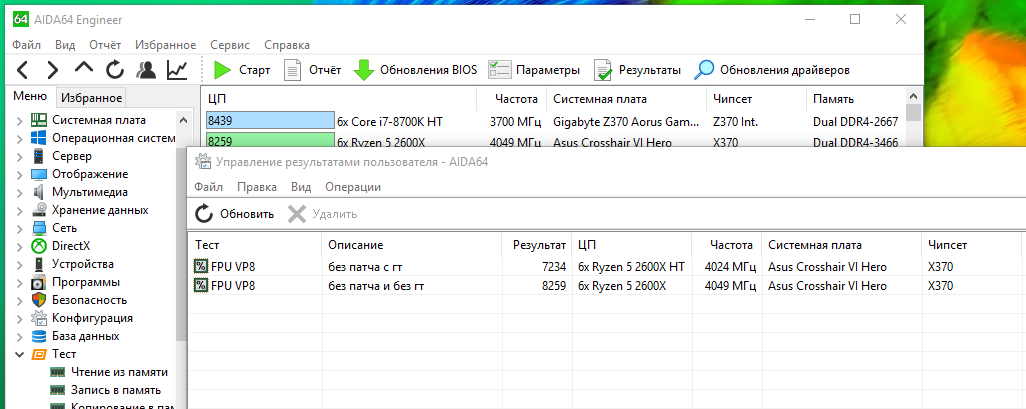Select Операционная система Windows icon in tree

pos(39,138)
